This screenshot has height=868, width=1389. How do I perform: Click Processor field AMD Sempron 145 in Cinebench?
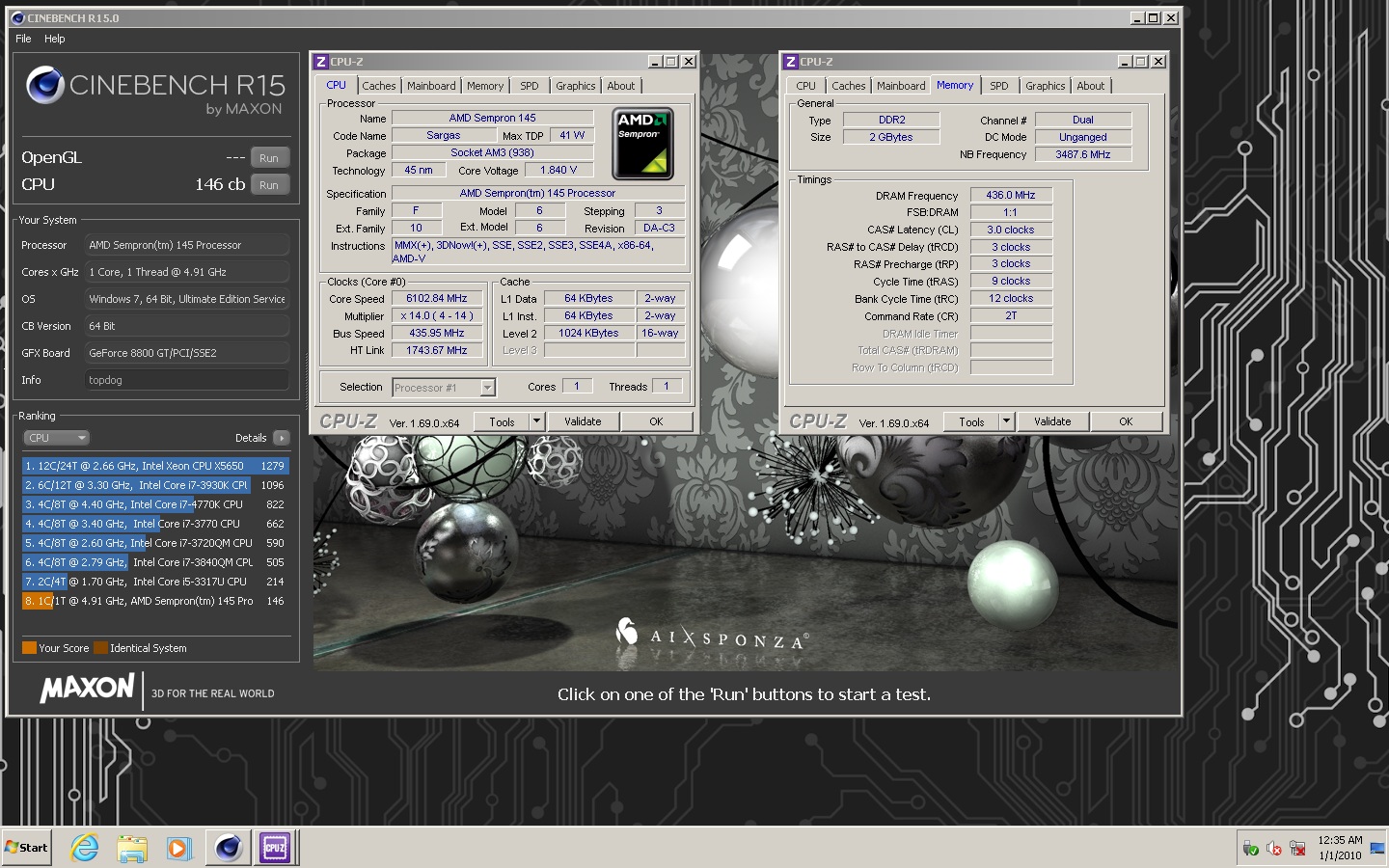(186, 245)
